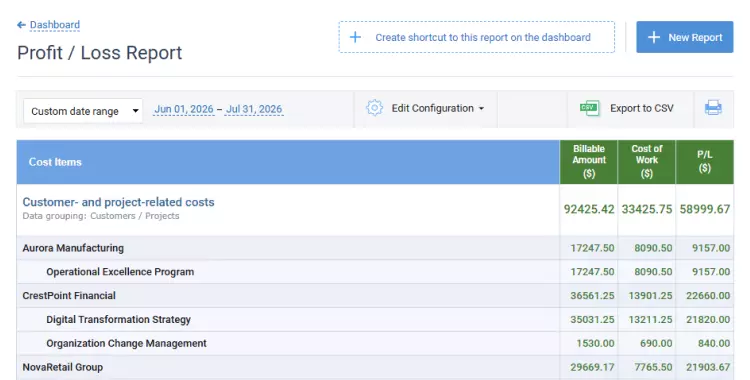Image resolution: width=750 pixels, height=380 pixels.
Task: Click the Data grouping: Customers / Projects text
Action: point(101,216)
